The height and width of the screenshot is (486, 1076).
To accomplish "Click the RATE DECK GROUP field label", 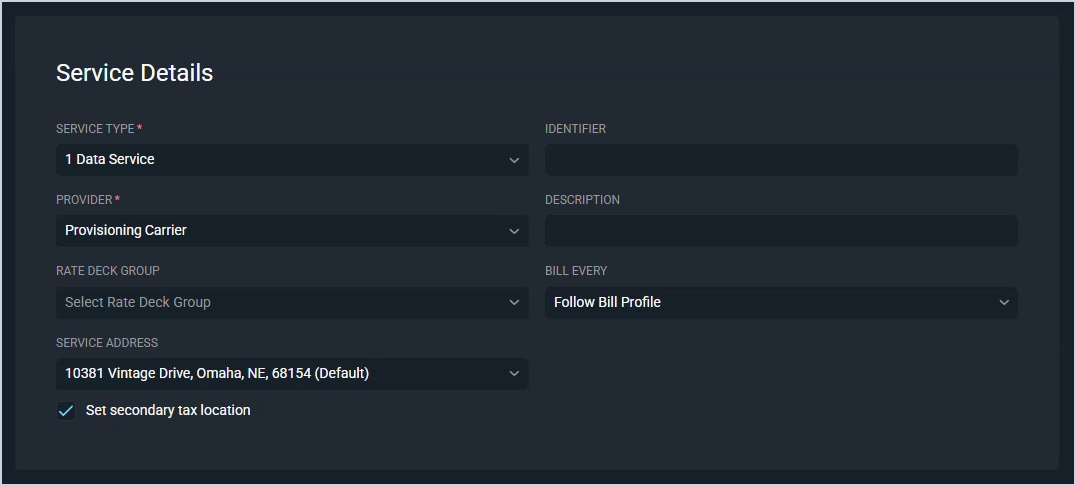I will 108,271.
